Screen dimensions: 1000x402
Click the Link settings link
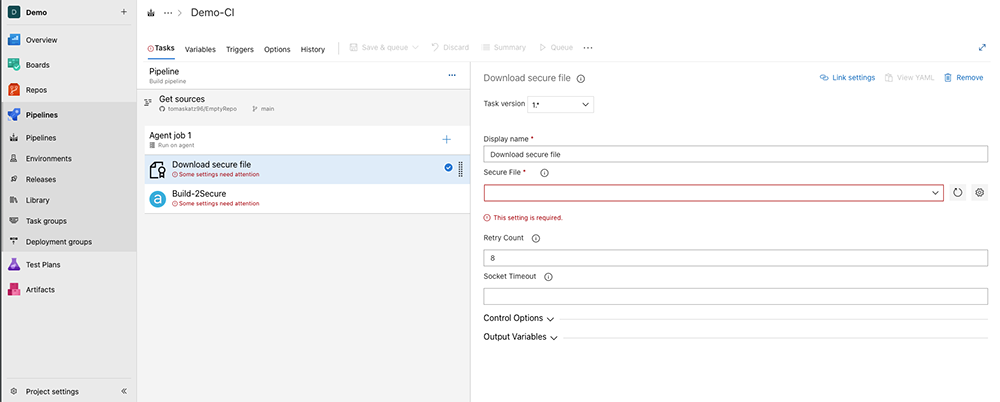(847, 78)
